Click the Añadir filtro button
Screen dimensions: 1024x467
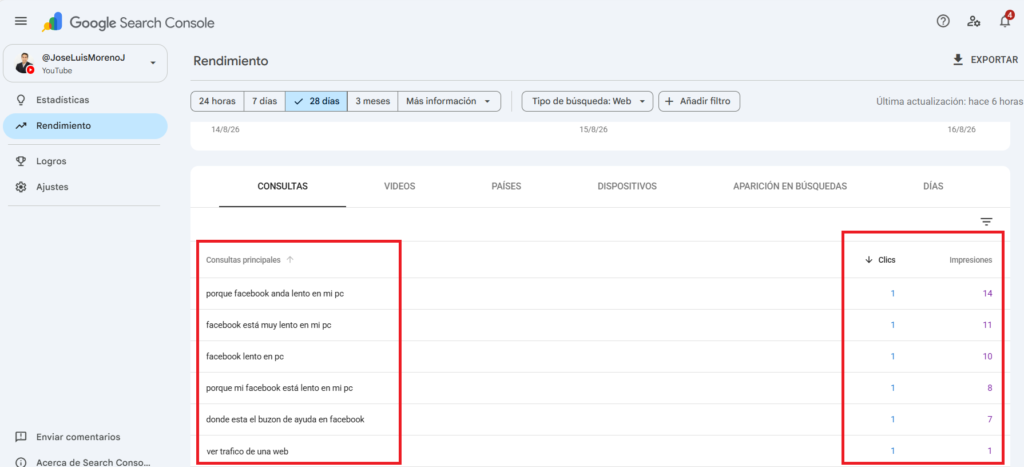point(699,101)
